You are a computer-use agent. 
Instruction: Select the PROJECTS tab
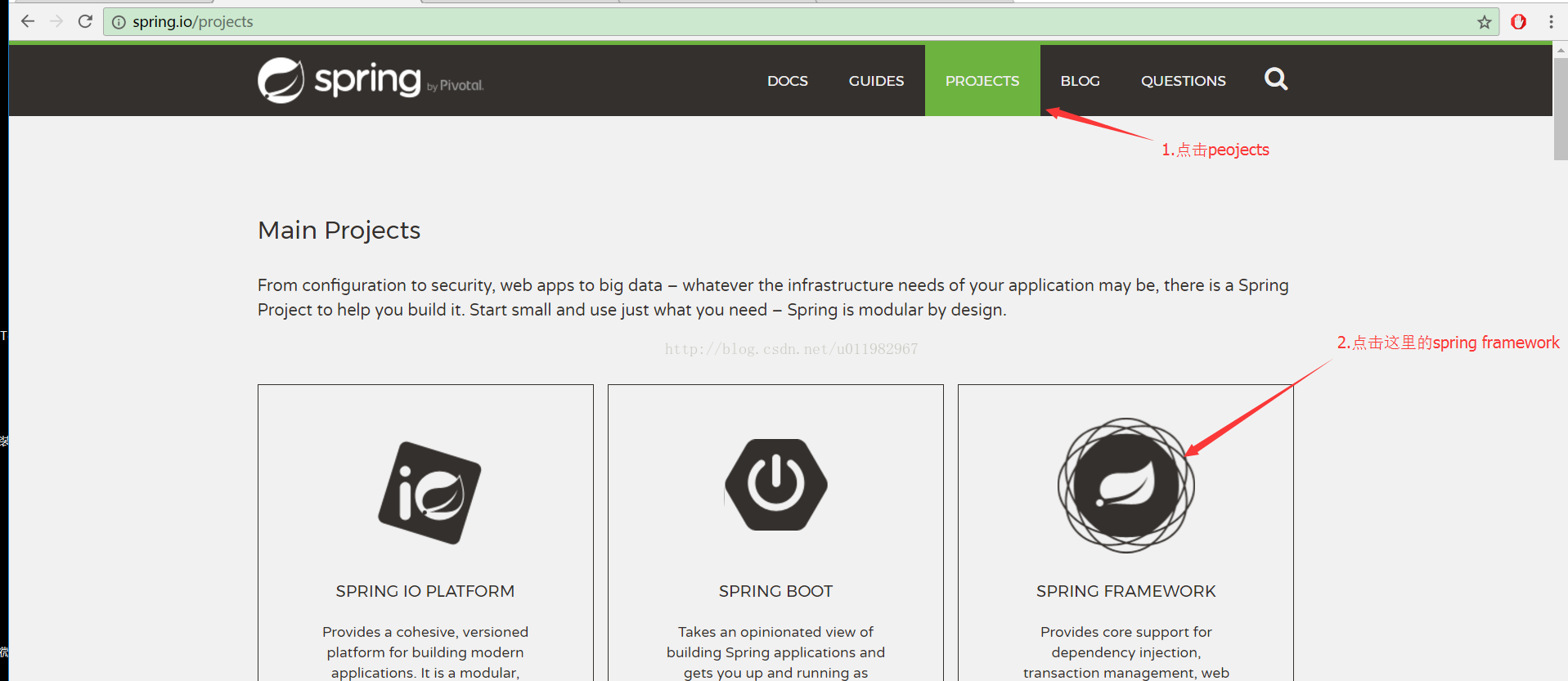pyautogui.click(x=982, y=80)
